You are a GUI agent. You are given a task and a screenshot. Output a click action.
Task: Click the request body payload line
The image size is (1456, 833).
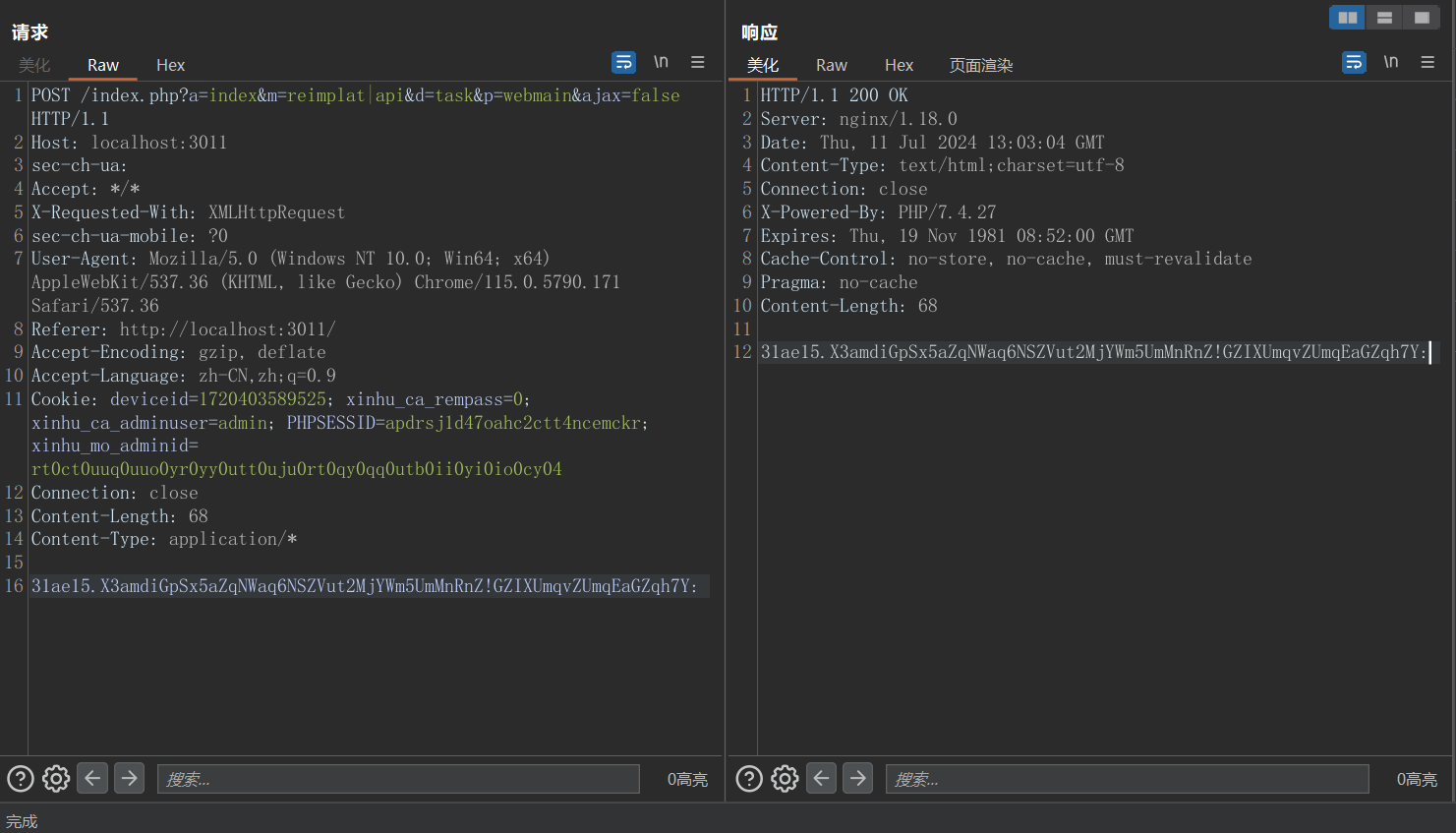365,586
